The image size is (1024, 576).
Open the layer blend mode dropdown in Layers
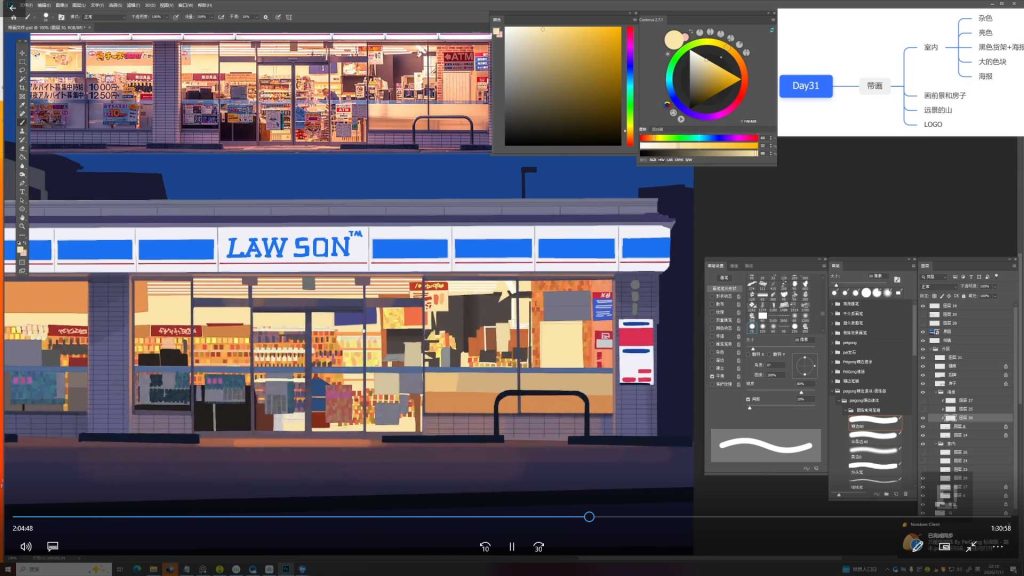938,286
